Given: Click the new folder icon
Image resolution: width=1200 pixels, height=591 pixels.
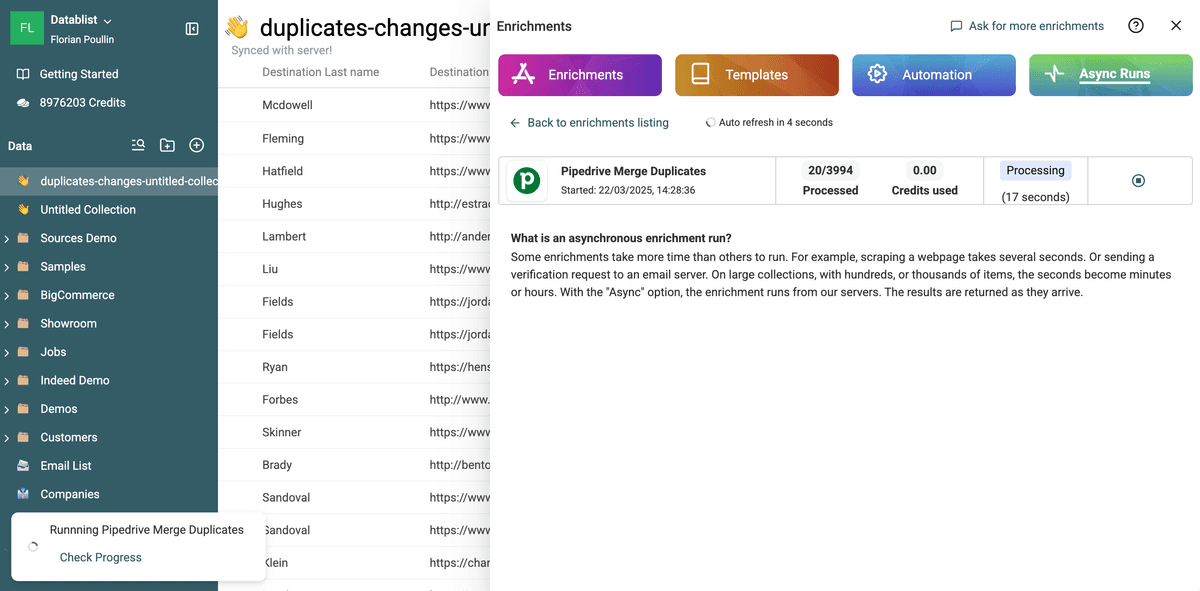Looking at the screenshot, I should pos(167,145).
